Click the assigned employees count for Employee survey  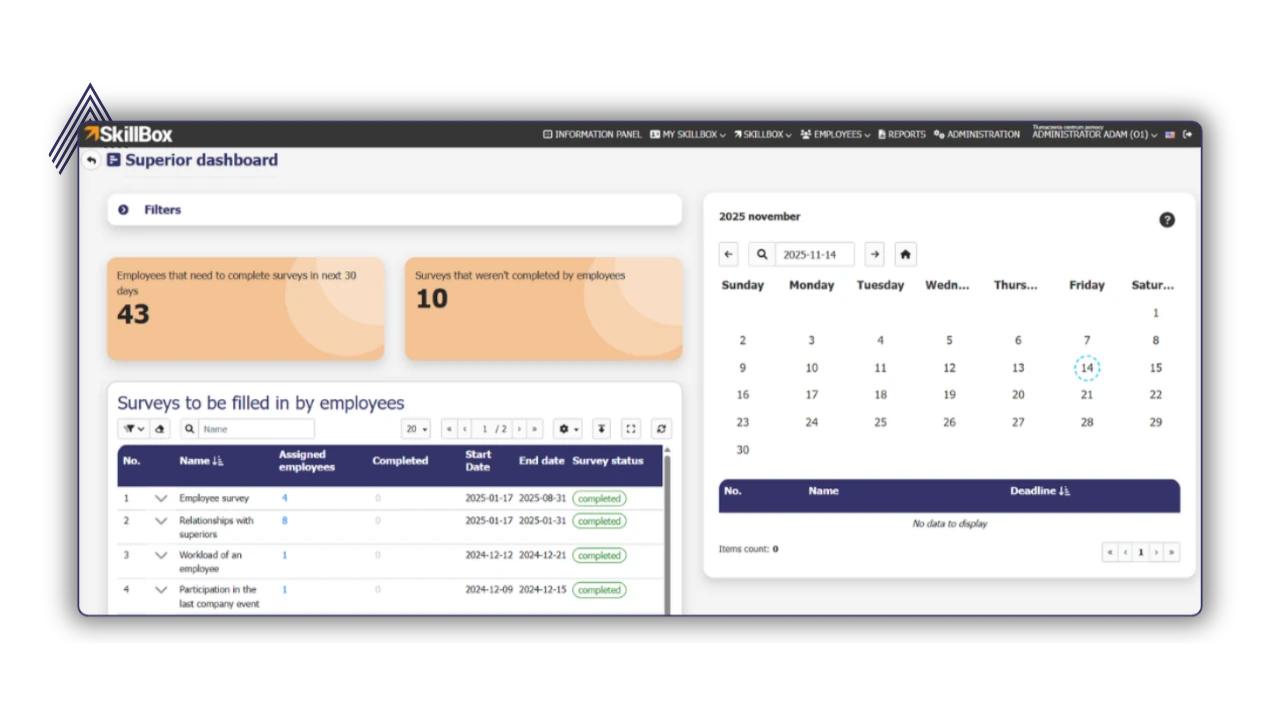tap(284, 497)
